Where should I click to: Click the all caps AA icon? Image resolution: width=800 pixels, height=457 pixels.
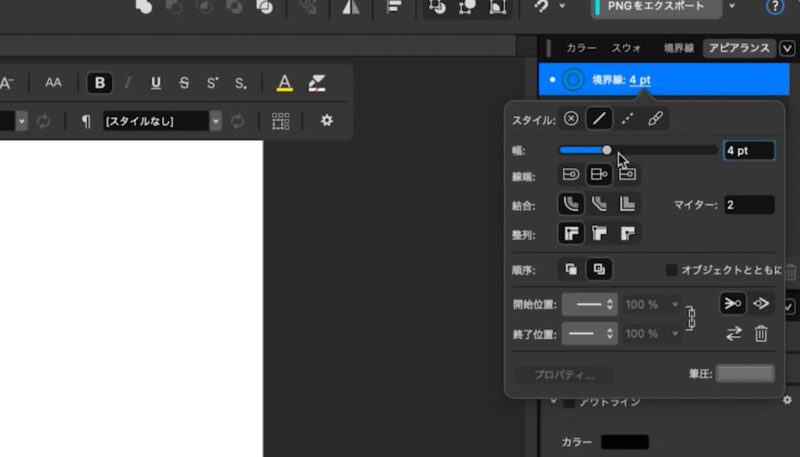(53, 83)
